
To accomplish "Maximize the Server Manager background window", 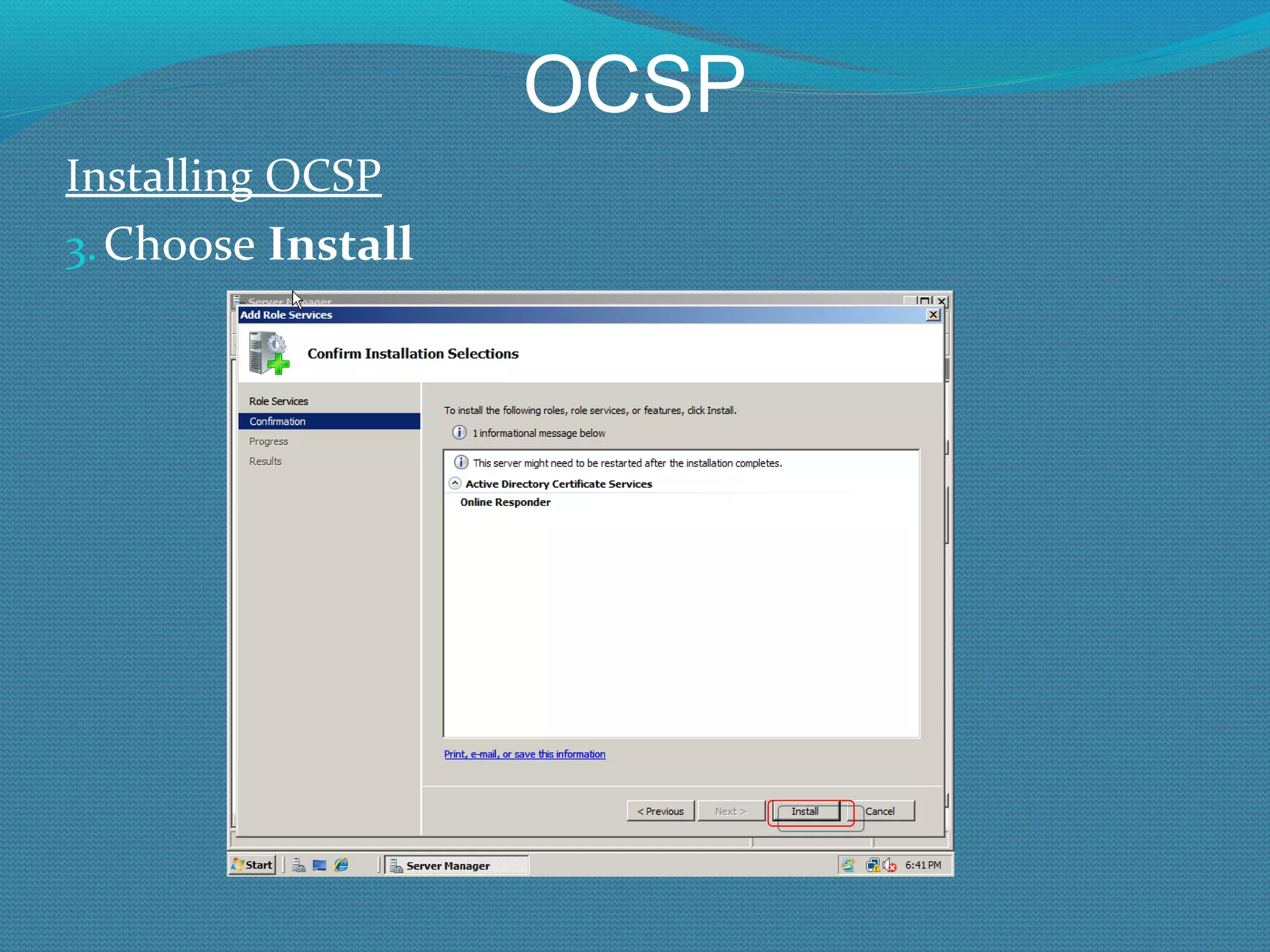I will click(925, 301).
